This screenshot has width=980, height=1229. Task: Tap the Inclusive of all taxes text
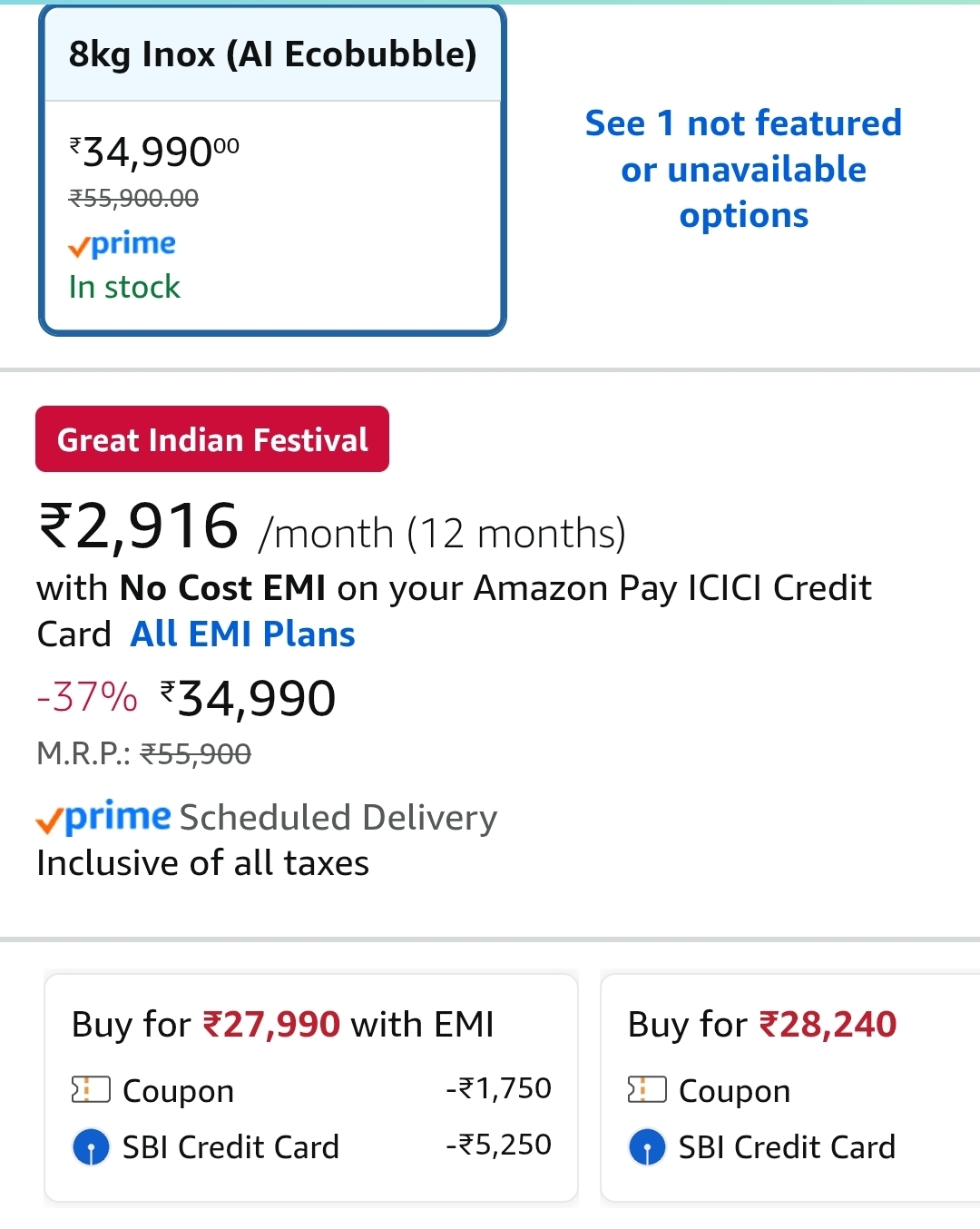[203, 863]
